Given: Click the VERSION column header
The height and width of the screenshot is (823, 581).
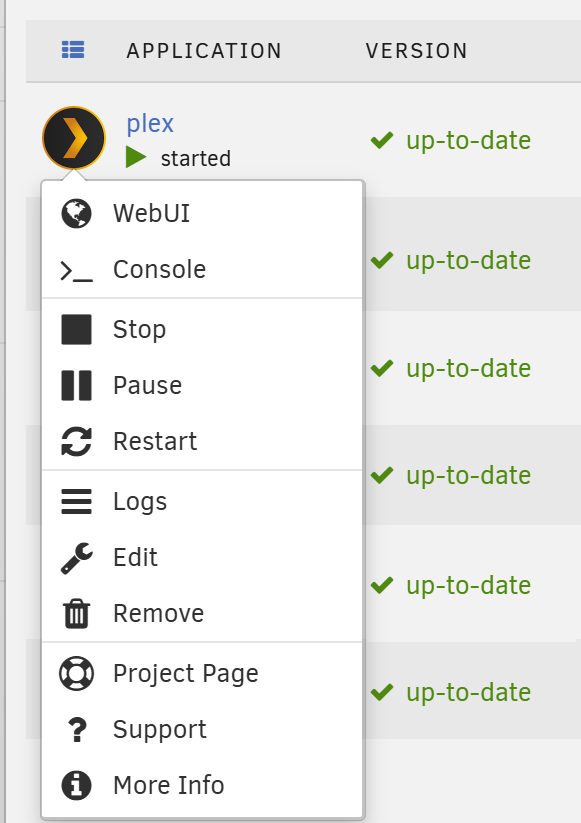Looking at the screenshot, I should coord(416,51).
